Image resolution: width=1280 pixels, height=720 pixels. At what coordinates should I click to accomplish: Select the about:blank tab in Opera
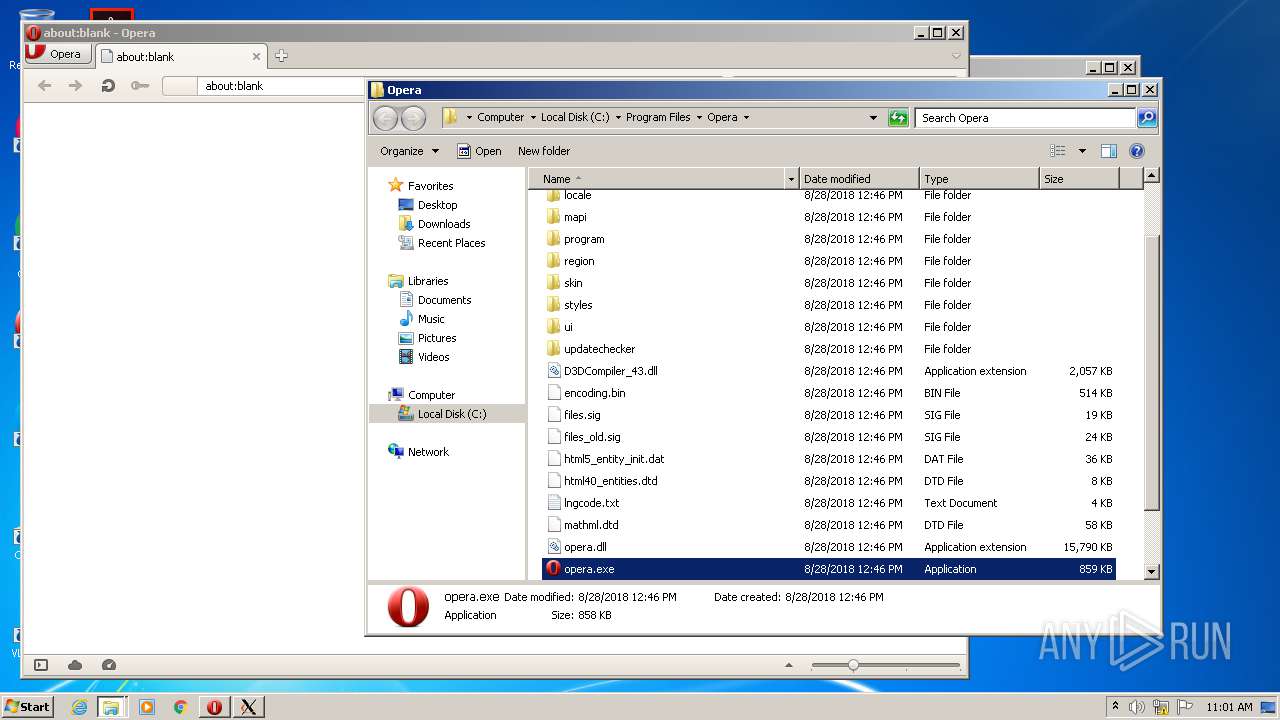[x=182, y=57]
